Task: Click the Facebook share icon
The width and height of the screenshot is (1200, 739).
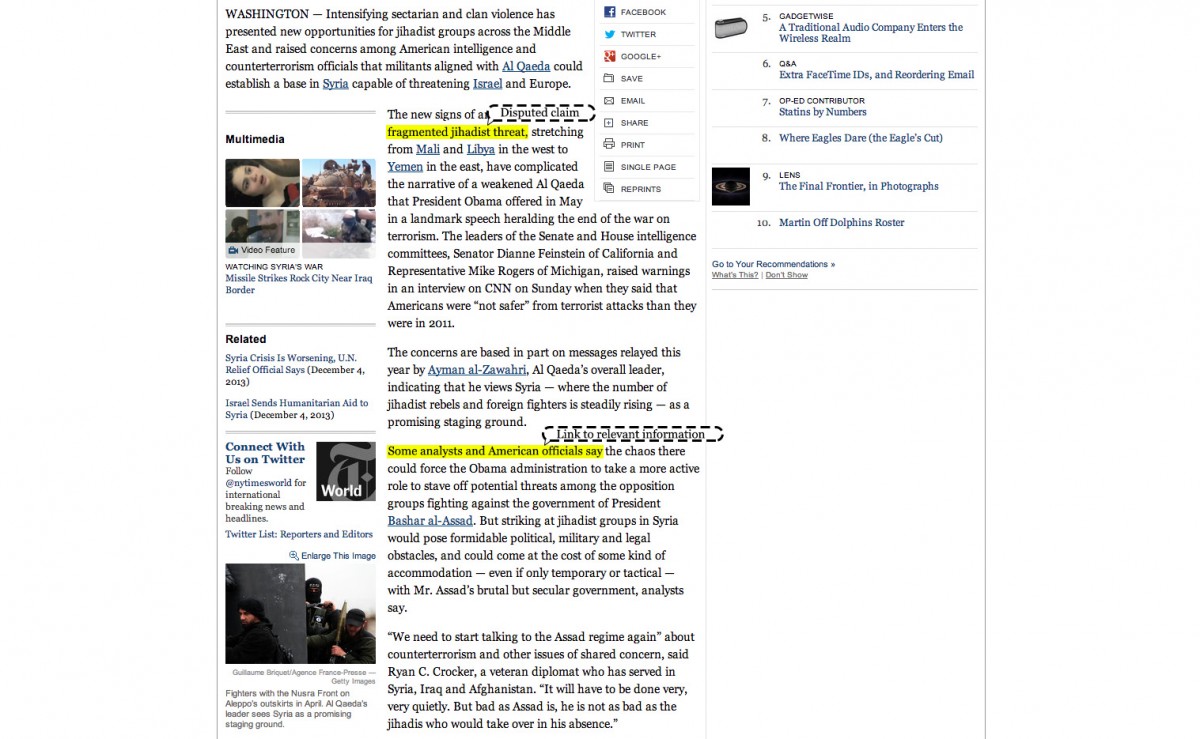Action: (x=609, y=12)
